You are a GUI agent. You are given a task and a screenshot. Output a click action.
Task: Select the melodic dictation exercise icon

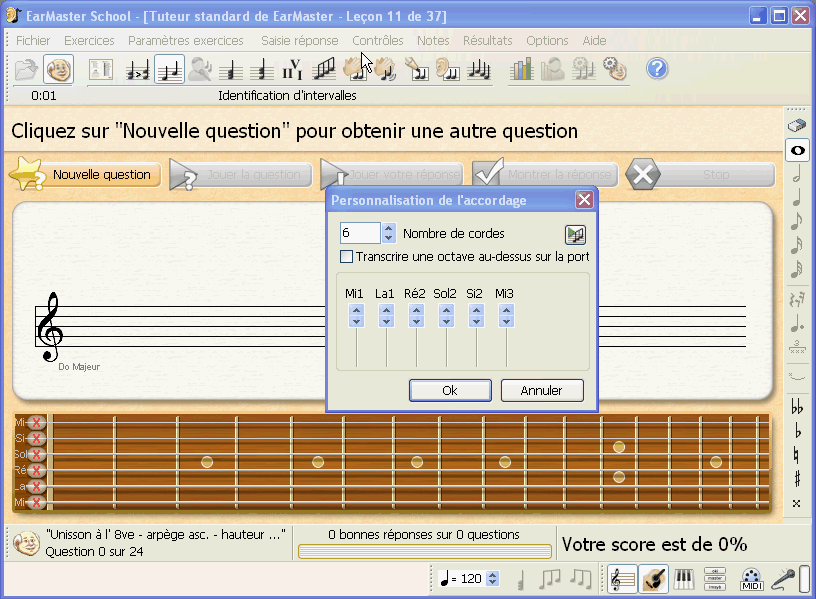click(478, 69)
